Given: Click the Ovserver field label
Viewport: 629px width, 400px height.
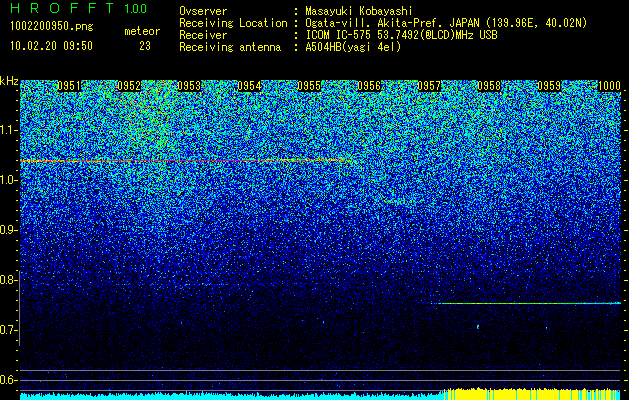Looking at the screenshot, I should click(203, 11).
